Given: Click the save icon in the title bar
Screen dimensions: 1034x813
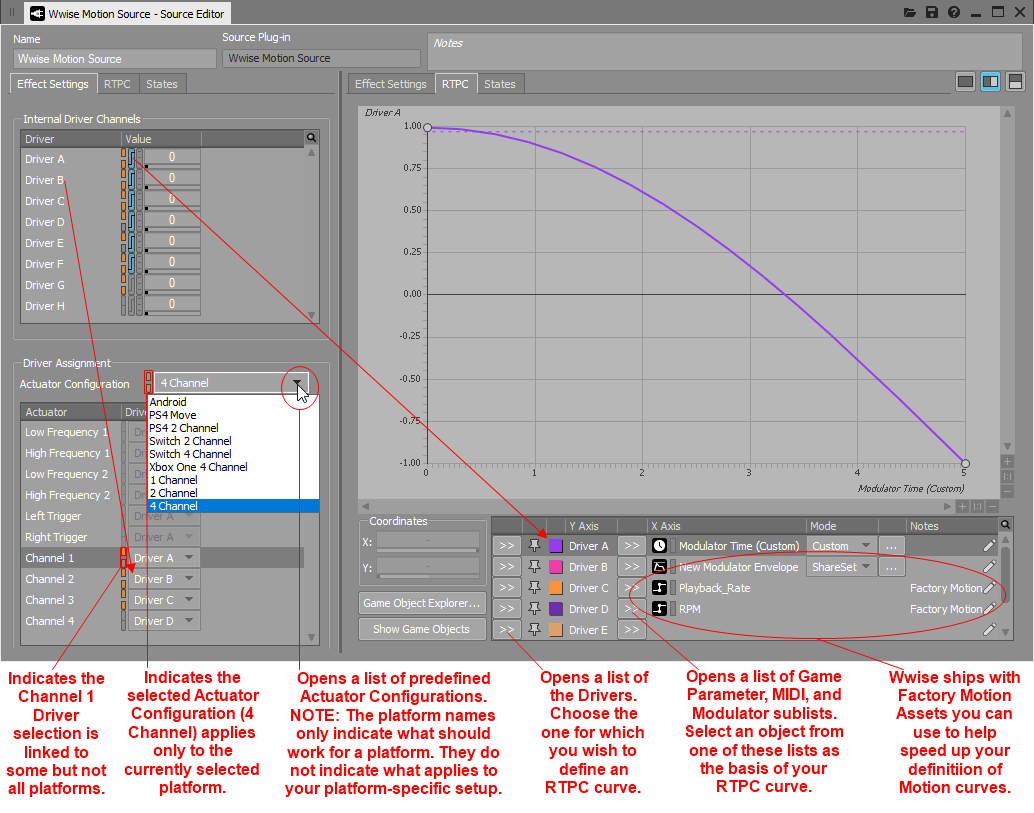Looking at the screenshot, I should (x=932, y=13).
